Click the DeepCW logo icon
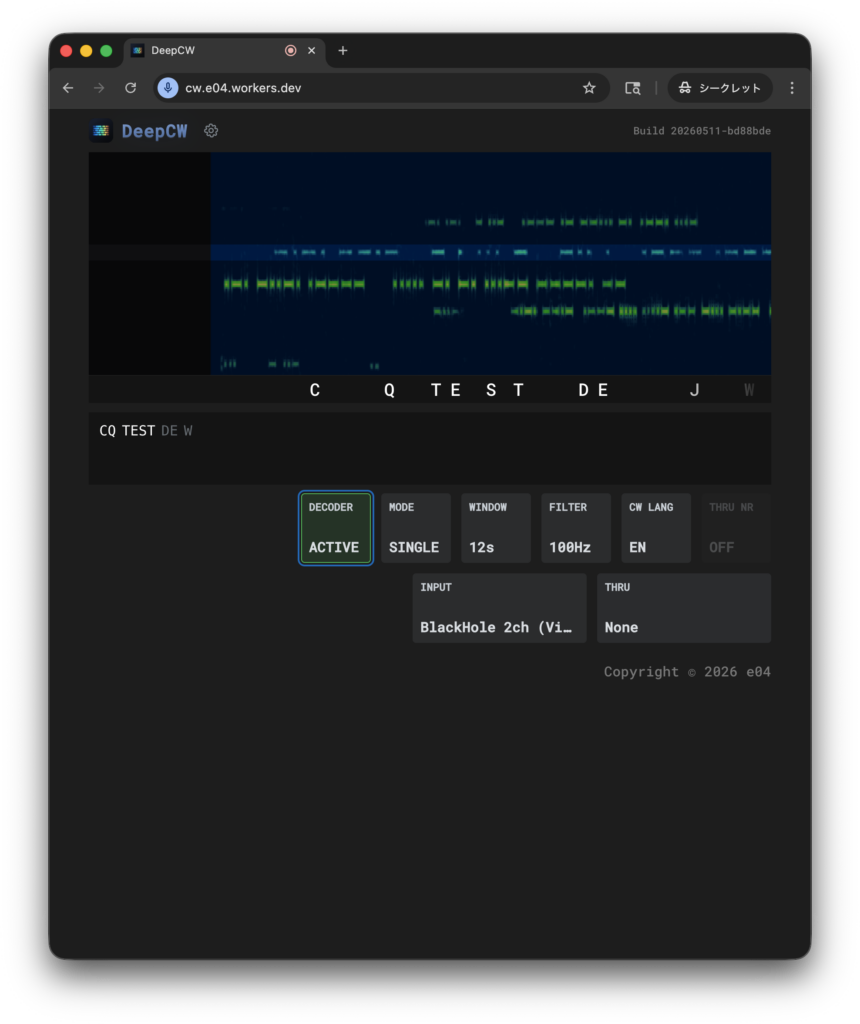The height and width of the screenshot is (1024, 860). (101, 131)
